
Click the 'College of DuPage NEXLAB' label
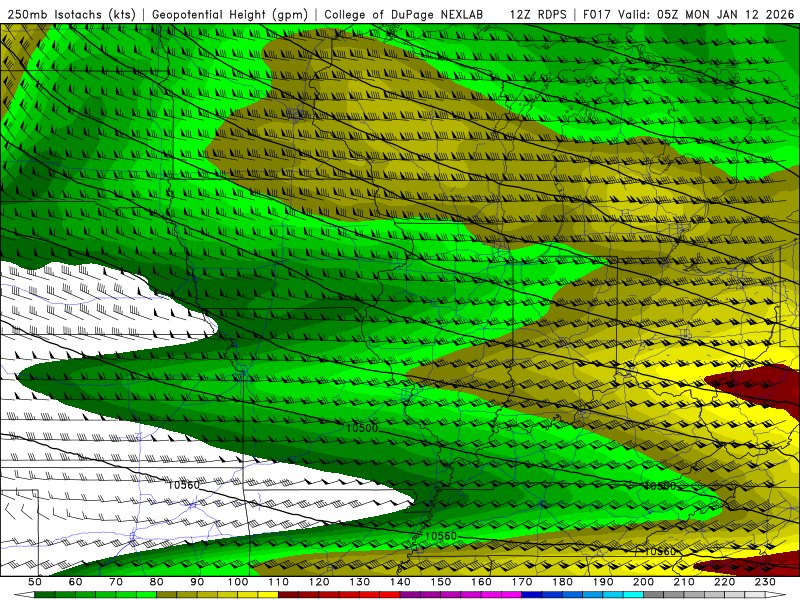click(403, 14)
